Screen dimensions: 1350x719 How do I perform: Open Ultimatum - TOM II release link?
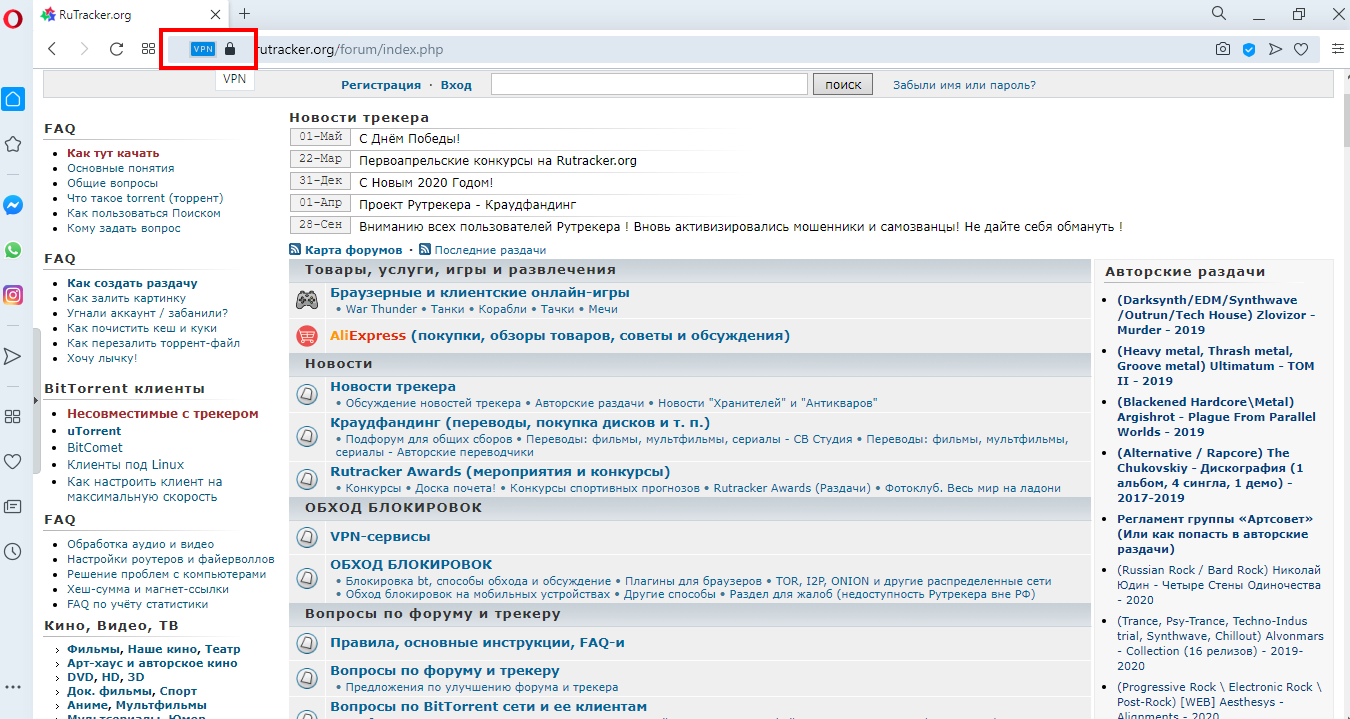[1216, 366]
